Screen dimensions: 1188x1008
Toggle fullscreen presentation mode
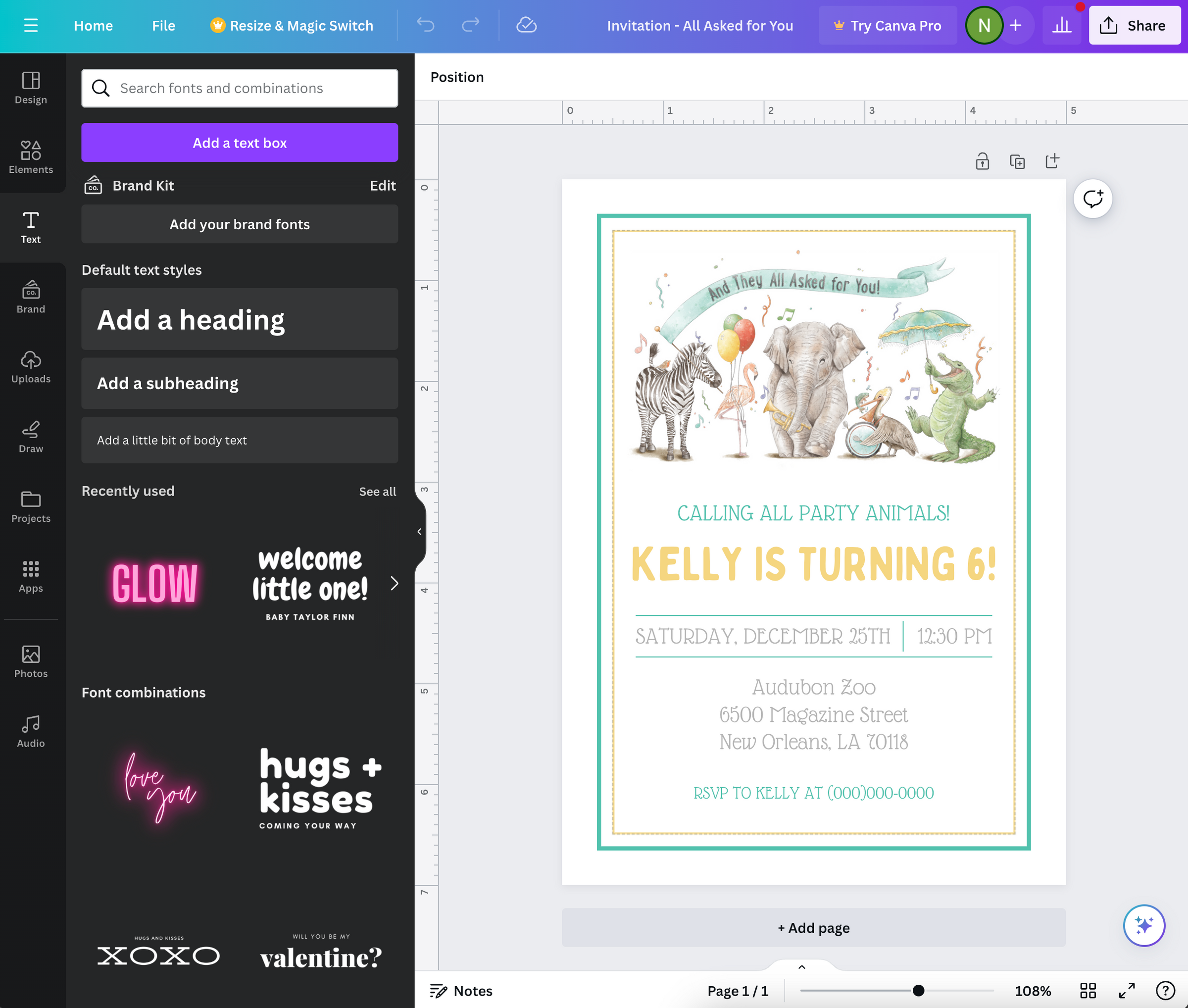point(1126,990)
